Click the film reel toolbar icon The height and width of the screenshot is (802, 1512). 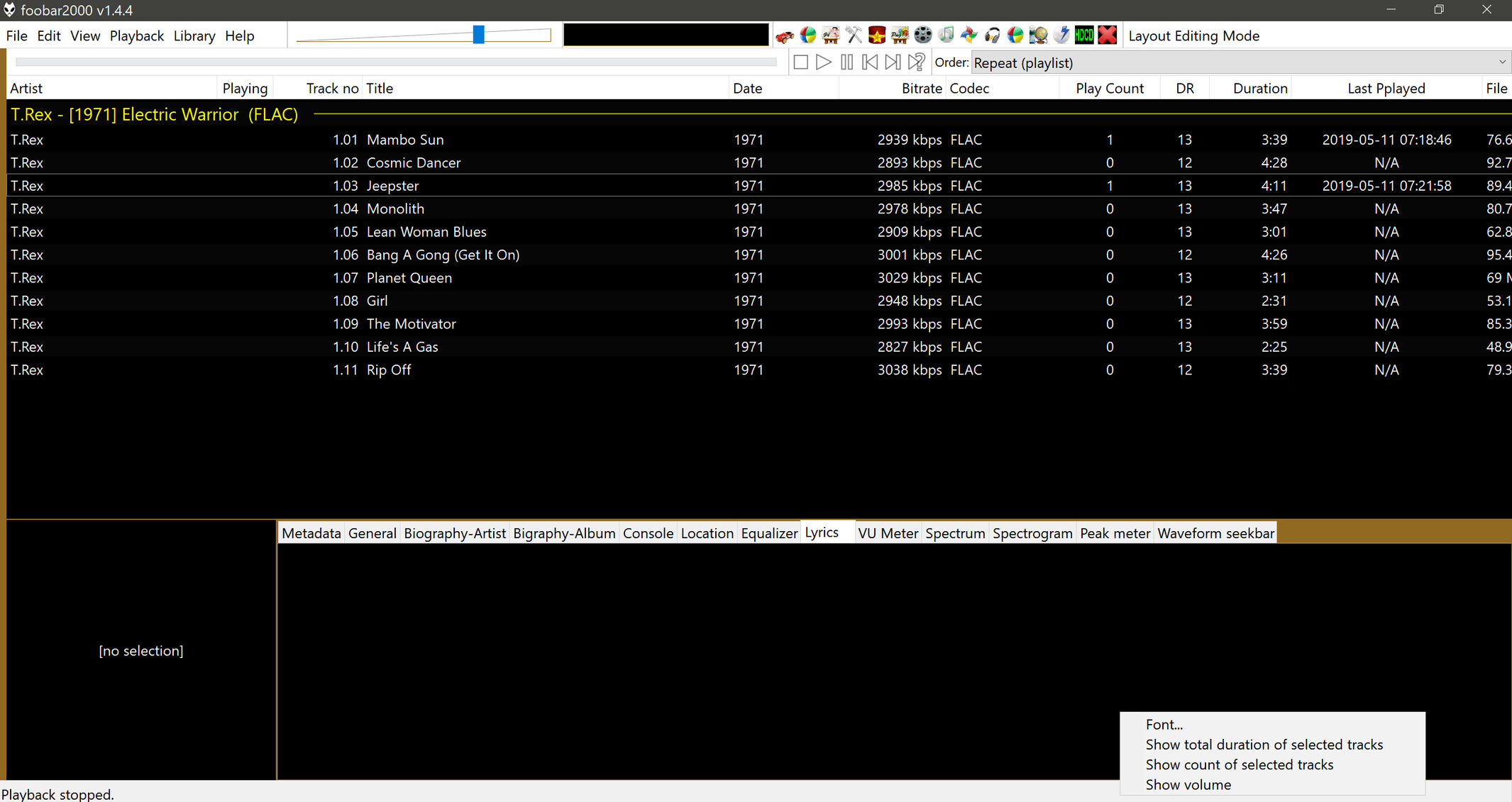(922, 35)
